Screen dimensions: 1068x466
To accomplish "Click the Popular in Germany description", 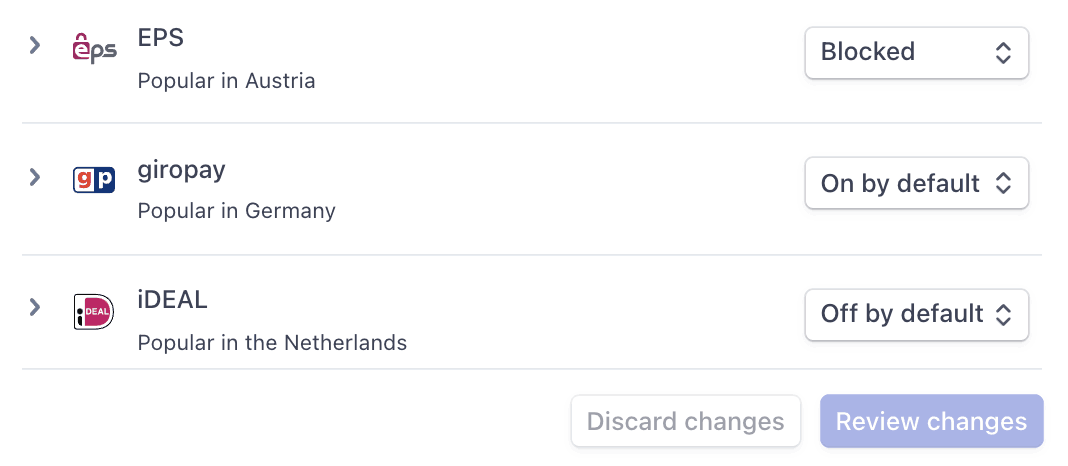I will [236, 211].
